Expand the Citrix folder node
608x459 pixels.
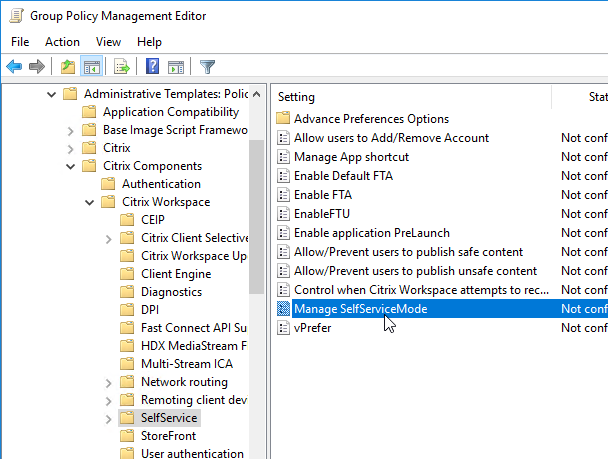[x=70, y=149]
